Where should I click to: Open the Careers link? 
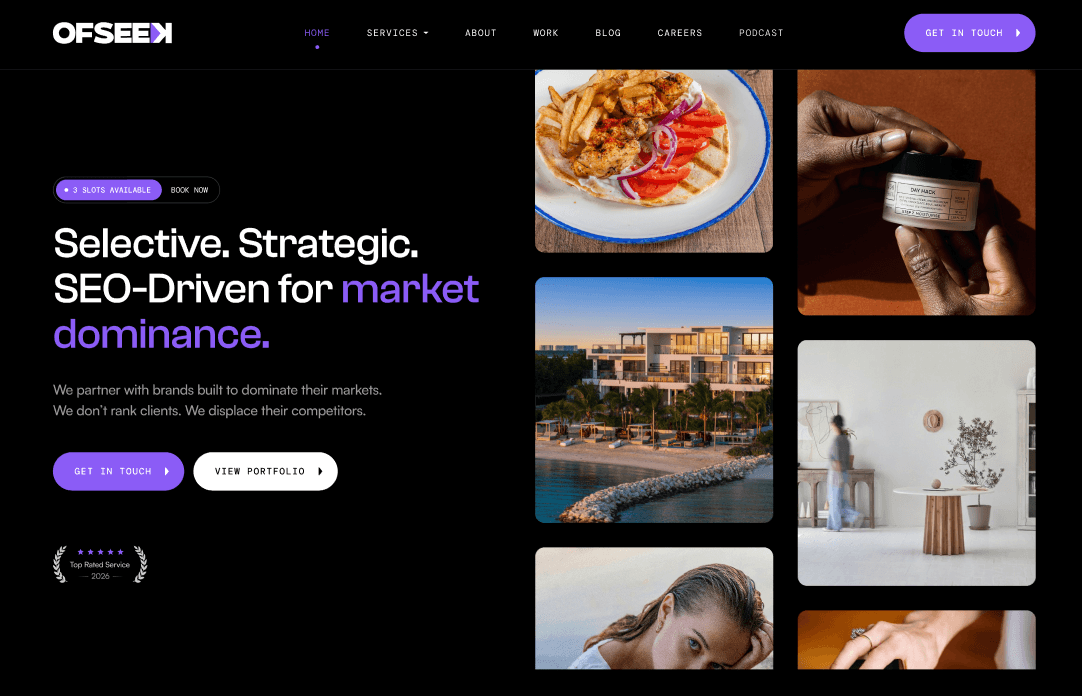680,32
